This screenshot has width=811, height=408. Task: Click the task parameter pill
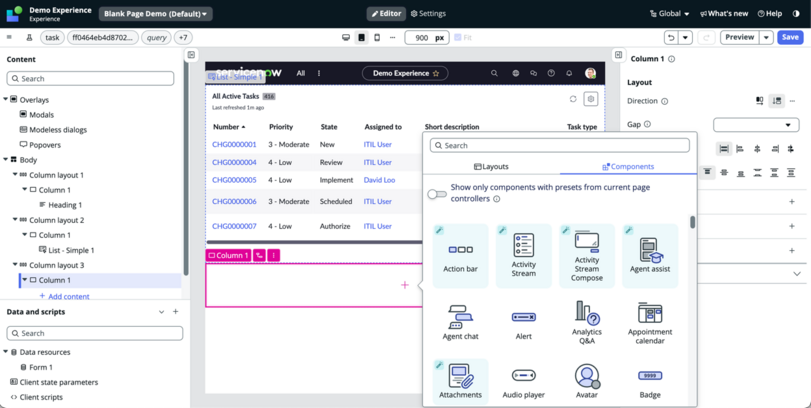tap(52, 38)
